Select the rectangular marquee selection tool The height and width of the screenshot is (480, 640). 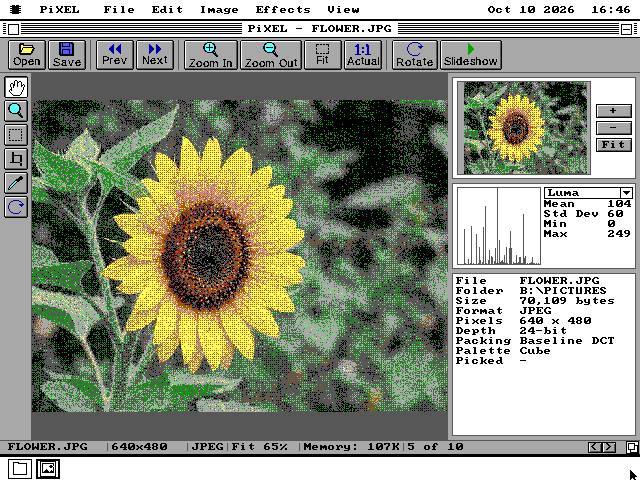(x=16, y=135)
